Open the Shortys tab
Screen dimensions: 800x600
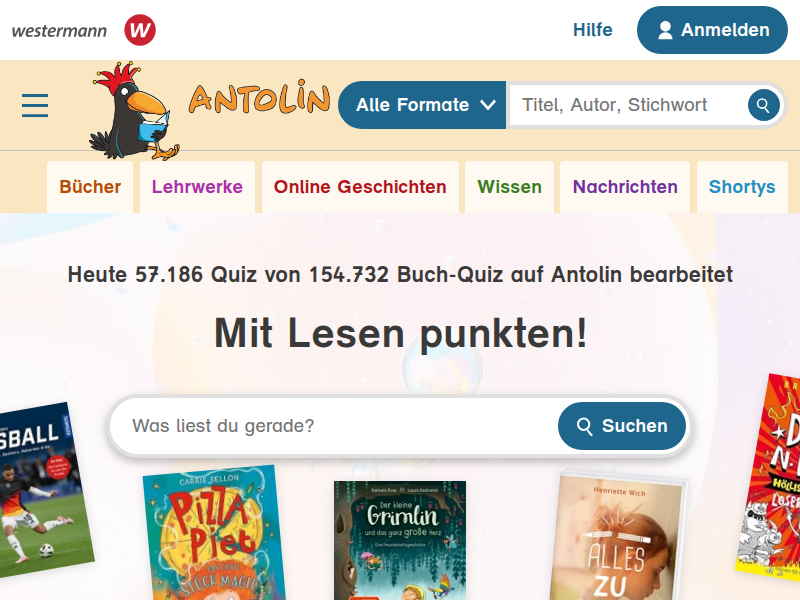[x=742, y=187]
